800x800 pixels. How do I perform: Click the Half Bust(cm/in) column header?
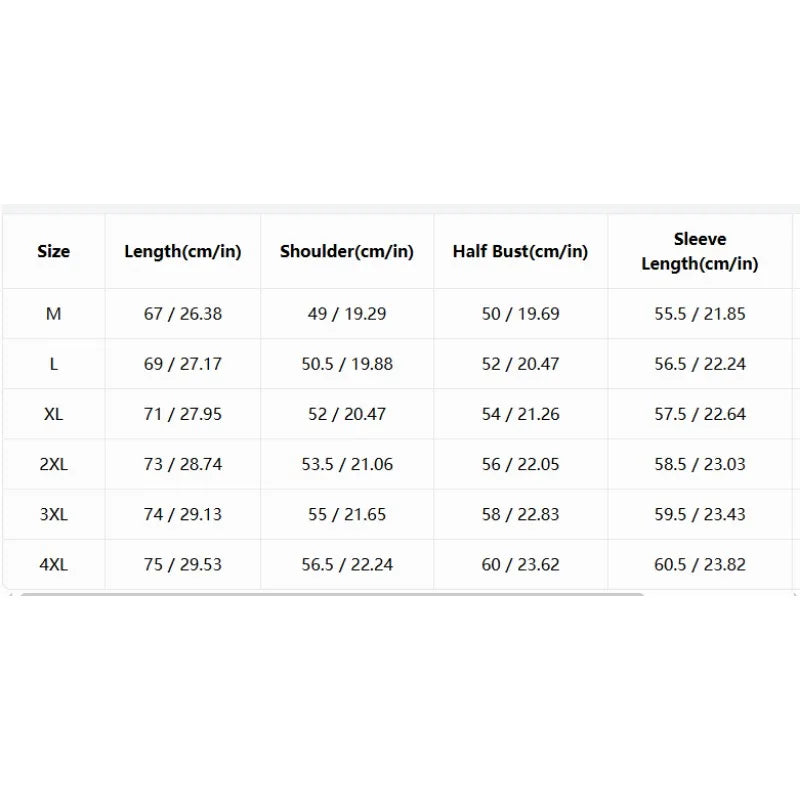(520, 251)
